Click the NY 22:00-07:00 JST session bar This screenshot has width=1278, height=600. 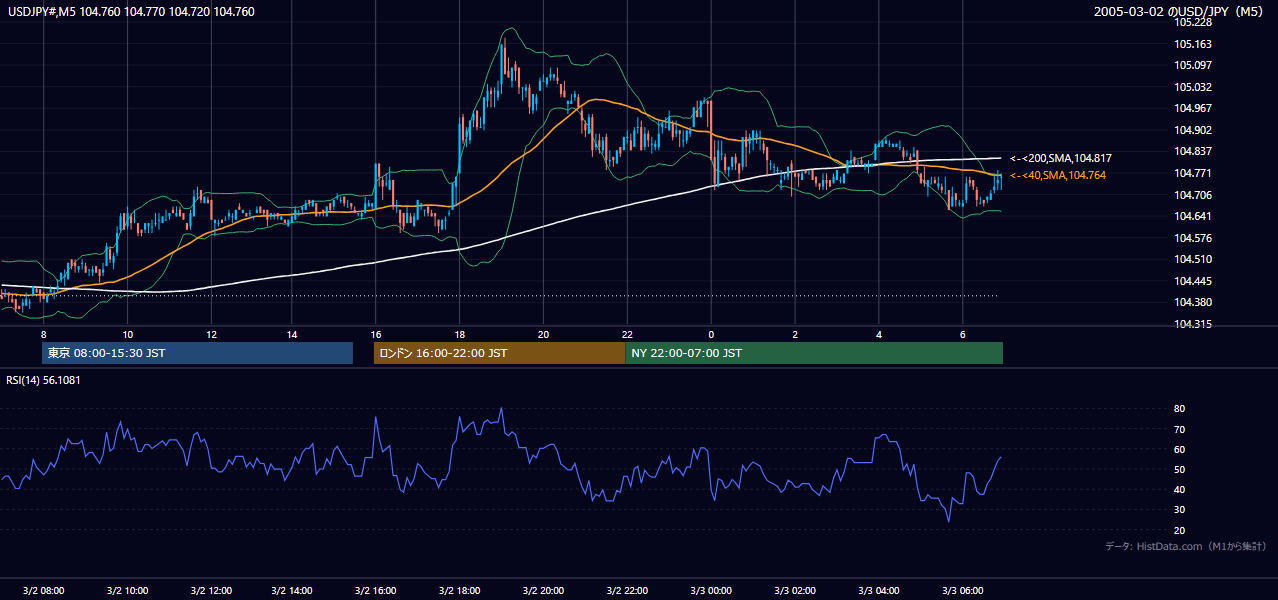coord(814,353)
